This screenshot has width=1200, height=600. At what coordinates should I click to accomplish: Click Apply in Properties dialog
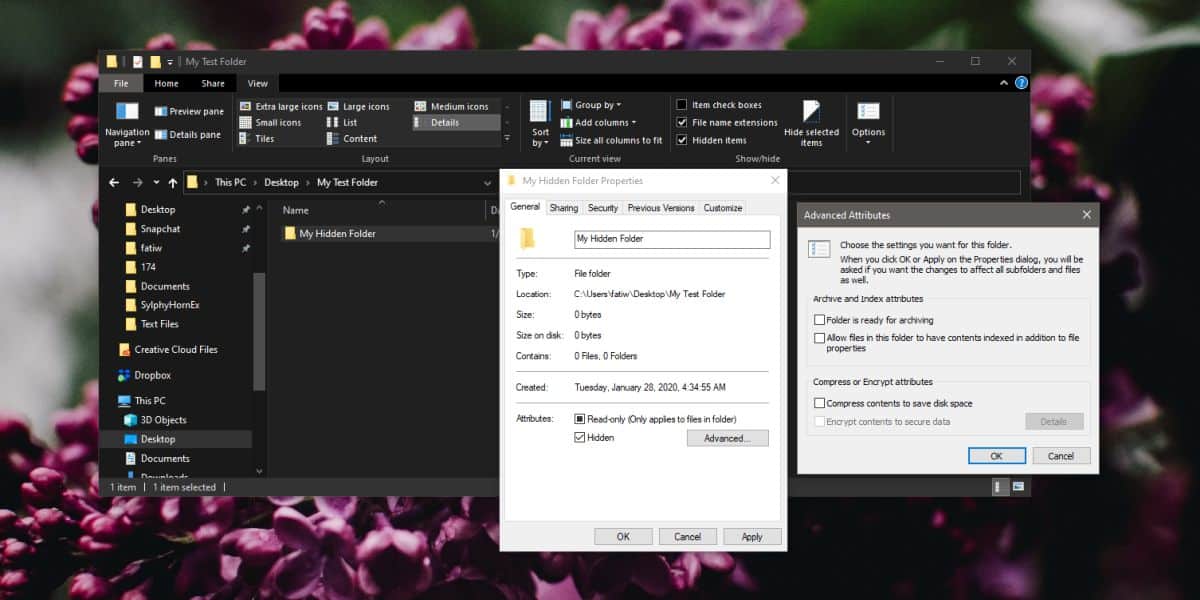click(x=752, y=537)
